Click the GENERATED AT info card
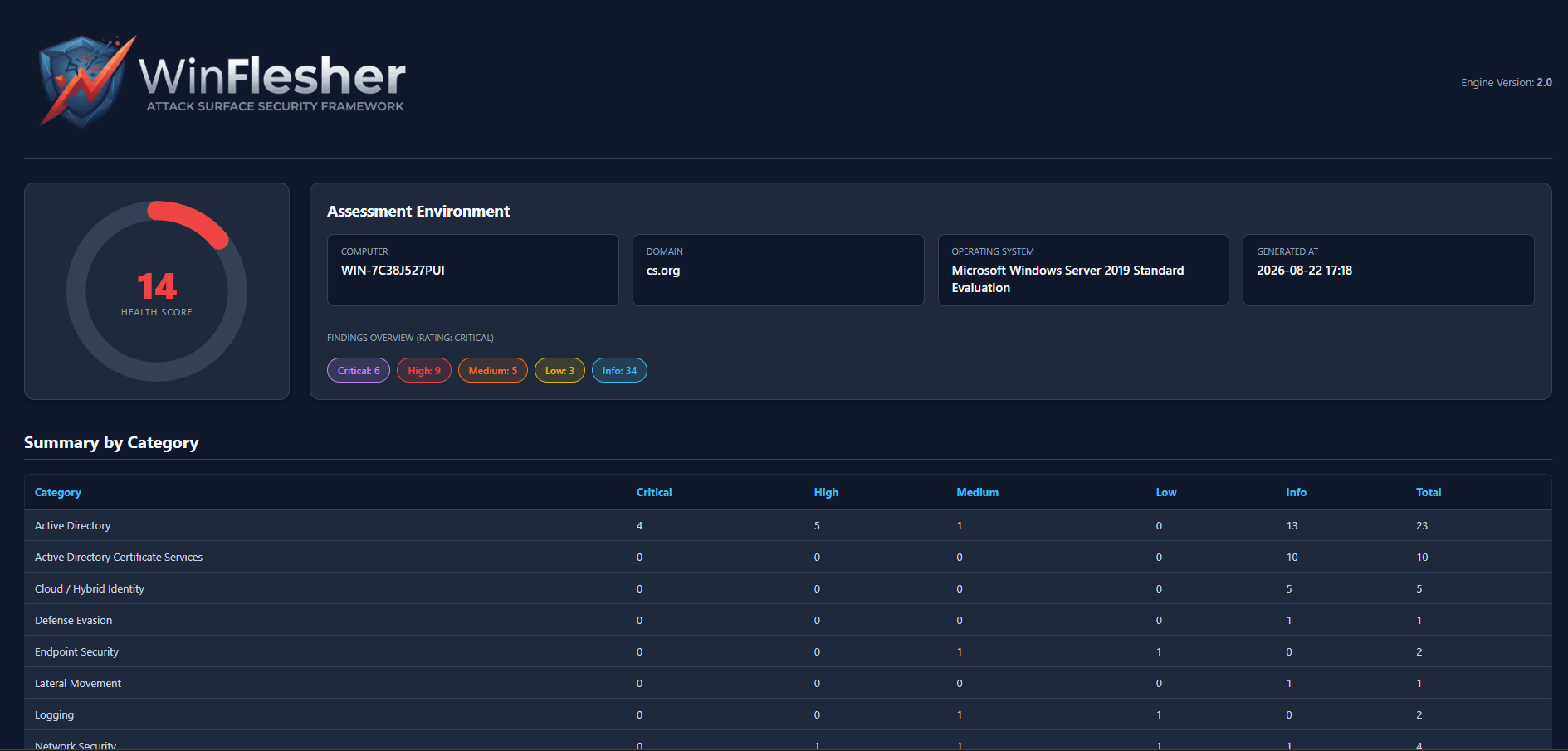Screen dimensions: 1568x751 tap(1388, 270)
